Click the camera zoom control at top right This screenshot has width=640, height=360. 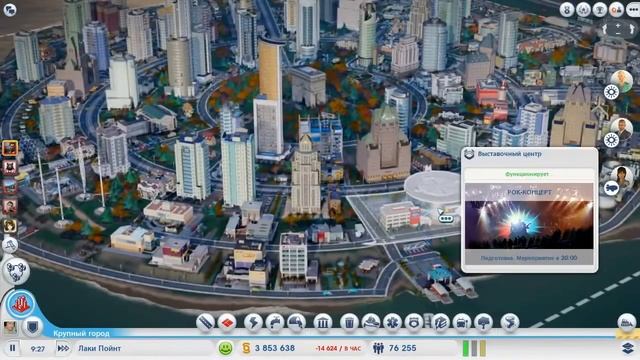click(x=619, y=29)
